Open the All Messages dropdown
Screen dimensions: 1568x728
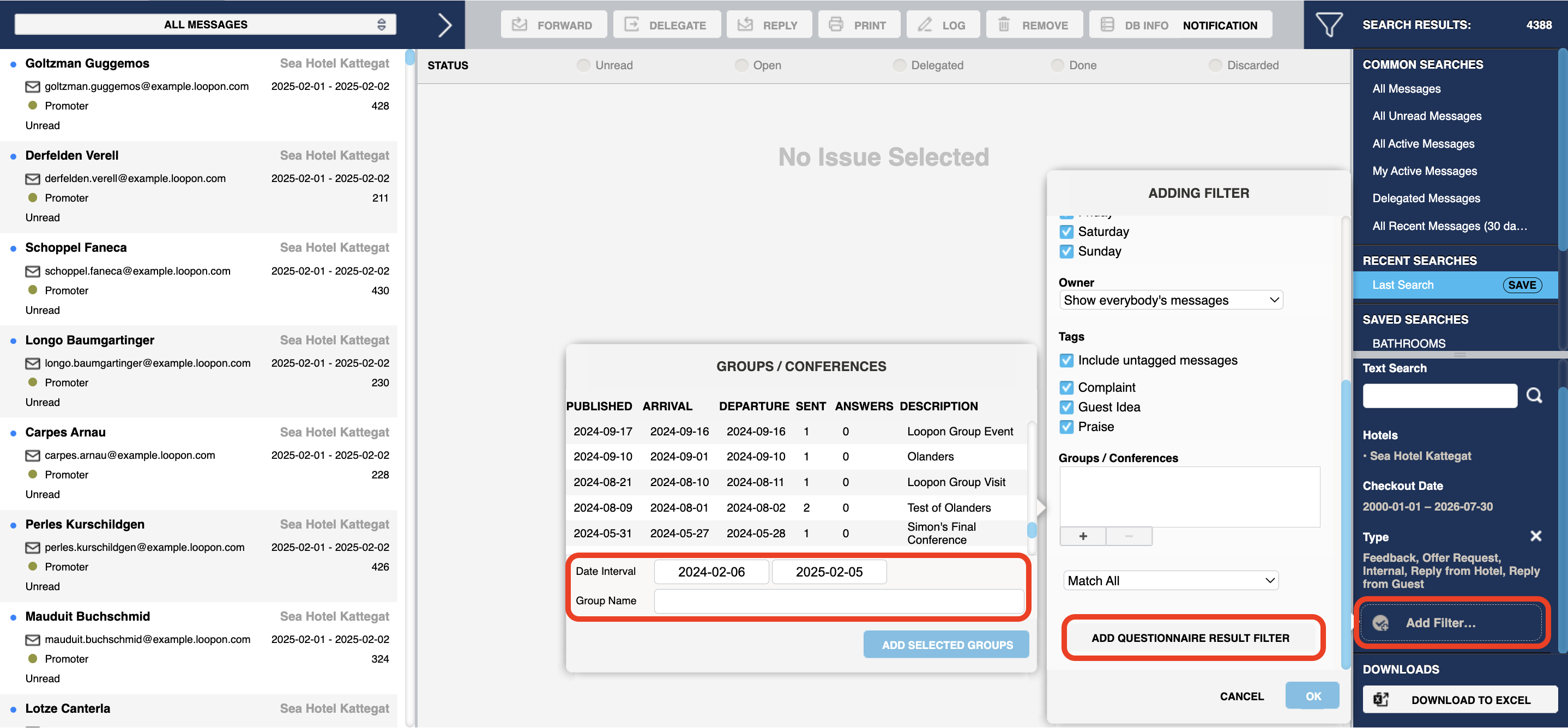pos(205,25)
